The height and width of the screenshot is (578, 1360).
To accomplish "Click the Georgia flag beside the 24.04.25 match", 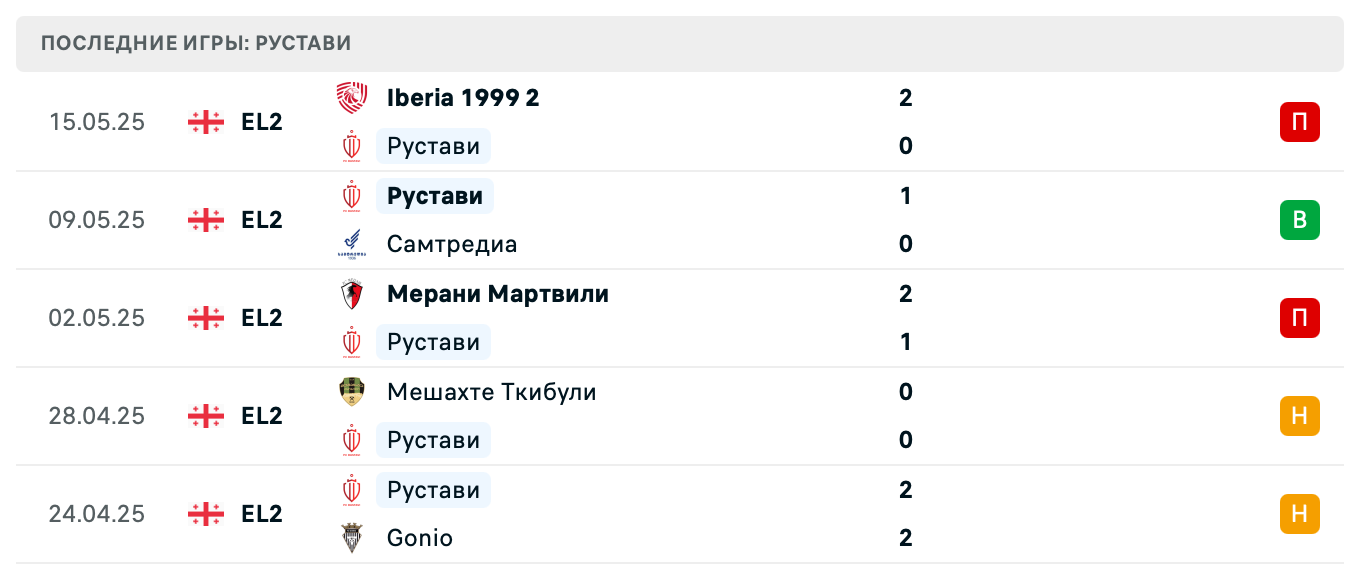I will pyautogui.click(x=204, y=513).
